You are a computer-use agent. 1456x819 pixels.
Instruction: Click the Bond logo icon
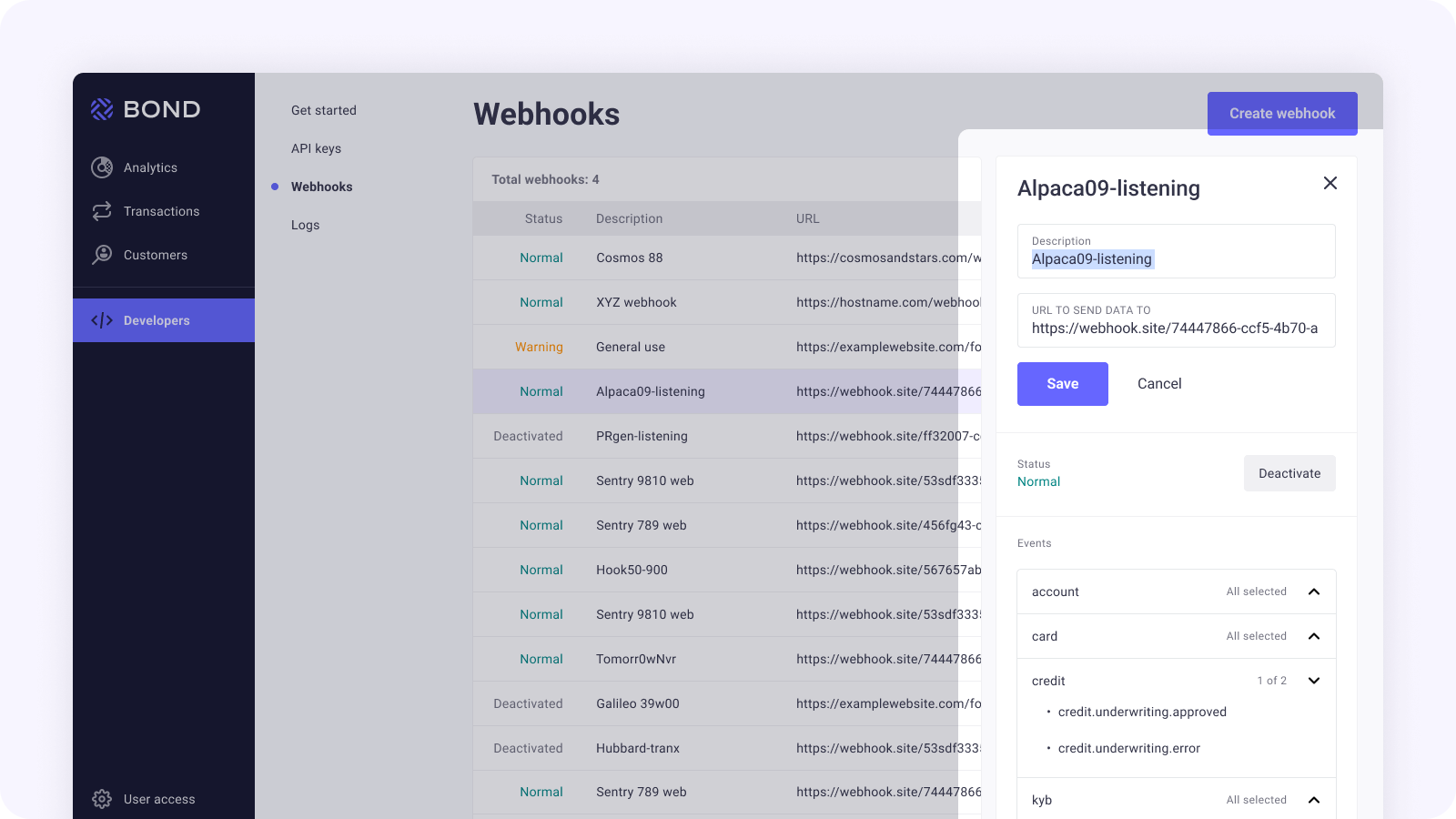click(x=102, y=109)
